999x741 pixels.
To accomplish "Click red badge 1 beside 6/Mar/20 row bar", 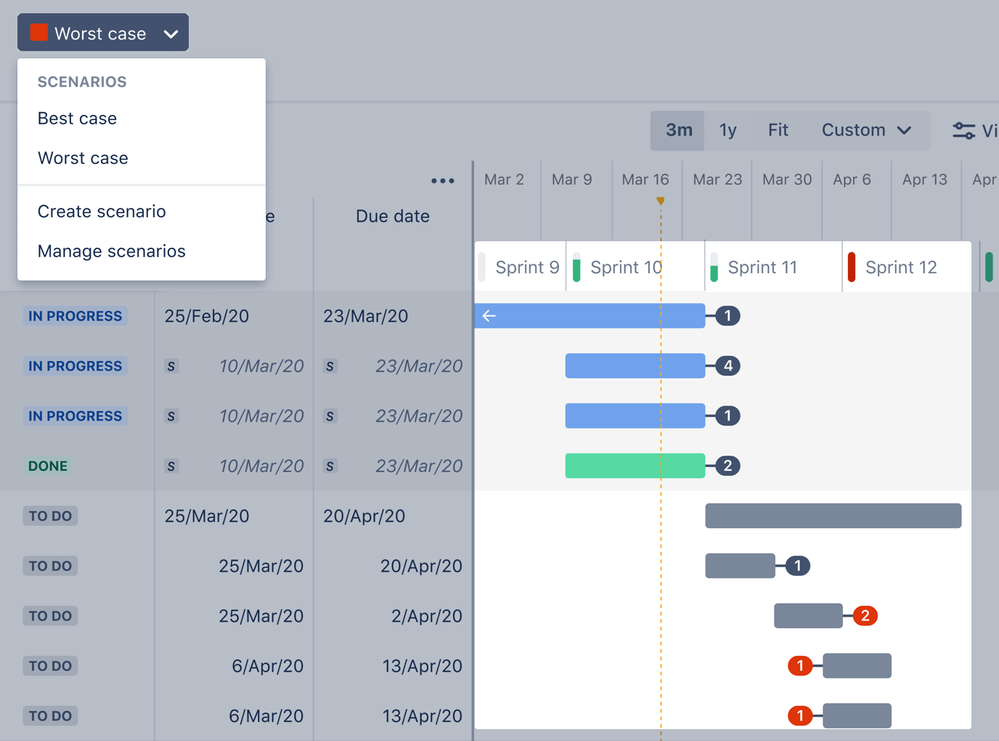I will click(x=800, y=716).
